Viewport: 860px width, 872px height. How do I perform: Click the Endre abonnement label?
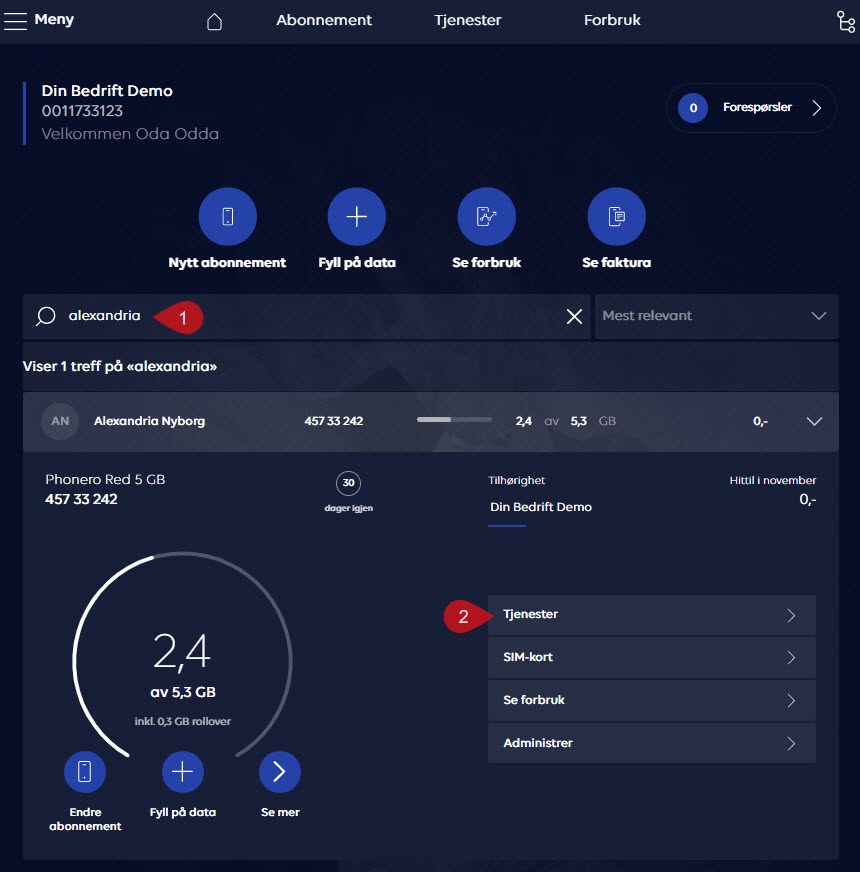click(85, 819)
